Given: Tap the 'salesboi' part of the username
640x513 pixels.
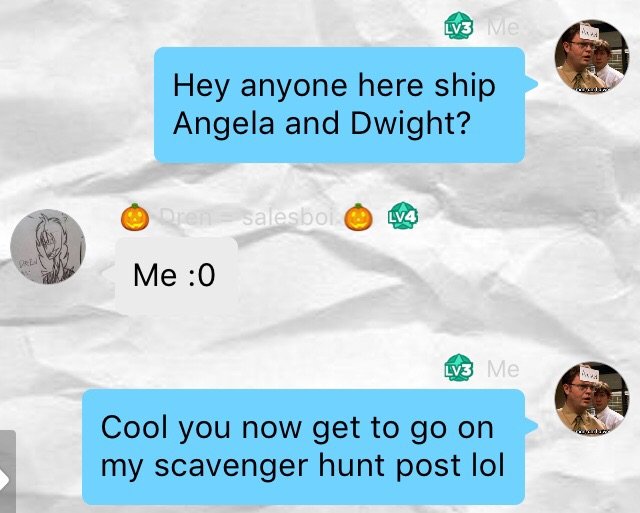Looking at the screenshot, I should click(x=291, y=217).
